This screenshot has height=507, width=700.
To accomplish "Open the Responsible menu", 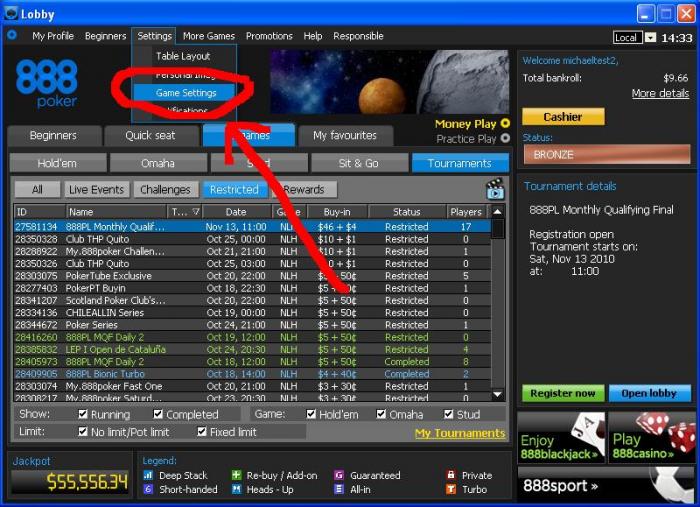I will 358,36.
